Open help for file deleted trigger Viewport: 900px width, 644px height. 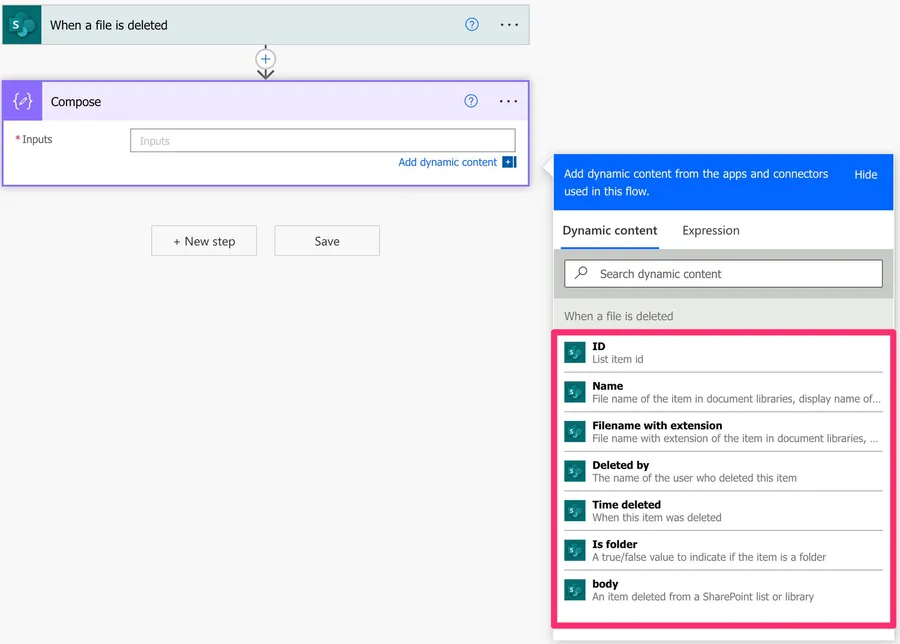pyautogui.click(x=472, y=25)
